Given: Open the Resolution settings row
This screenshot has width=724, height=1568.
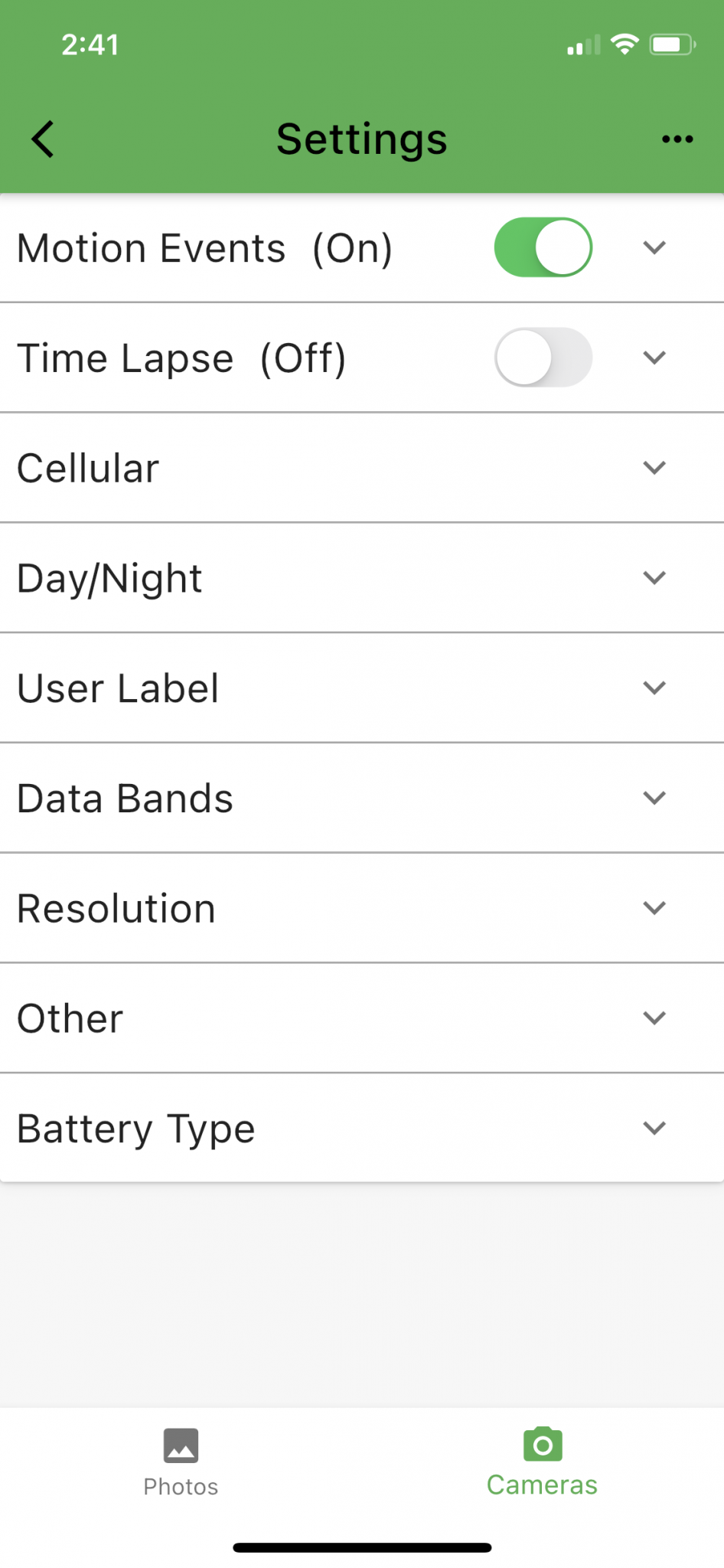Looking at the screenshot, I should [362, 908].
